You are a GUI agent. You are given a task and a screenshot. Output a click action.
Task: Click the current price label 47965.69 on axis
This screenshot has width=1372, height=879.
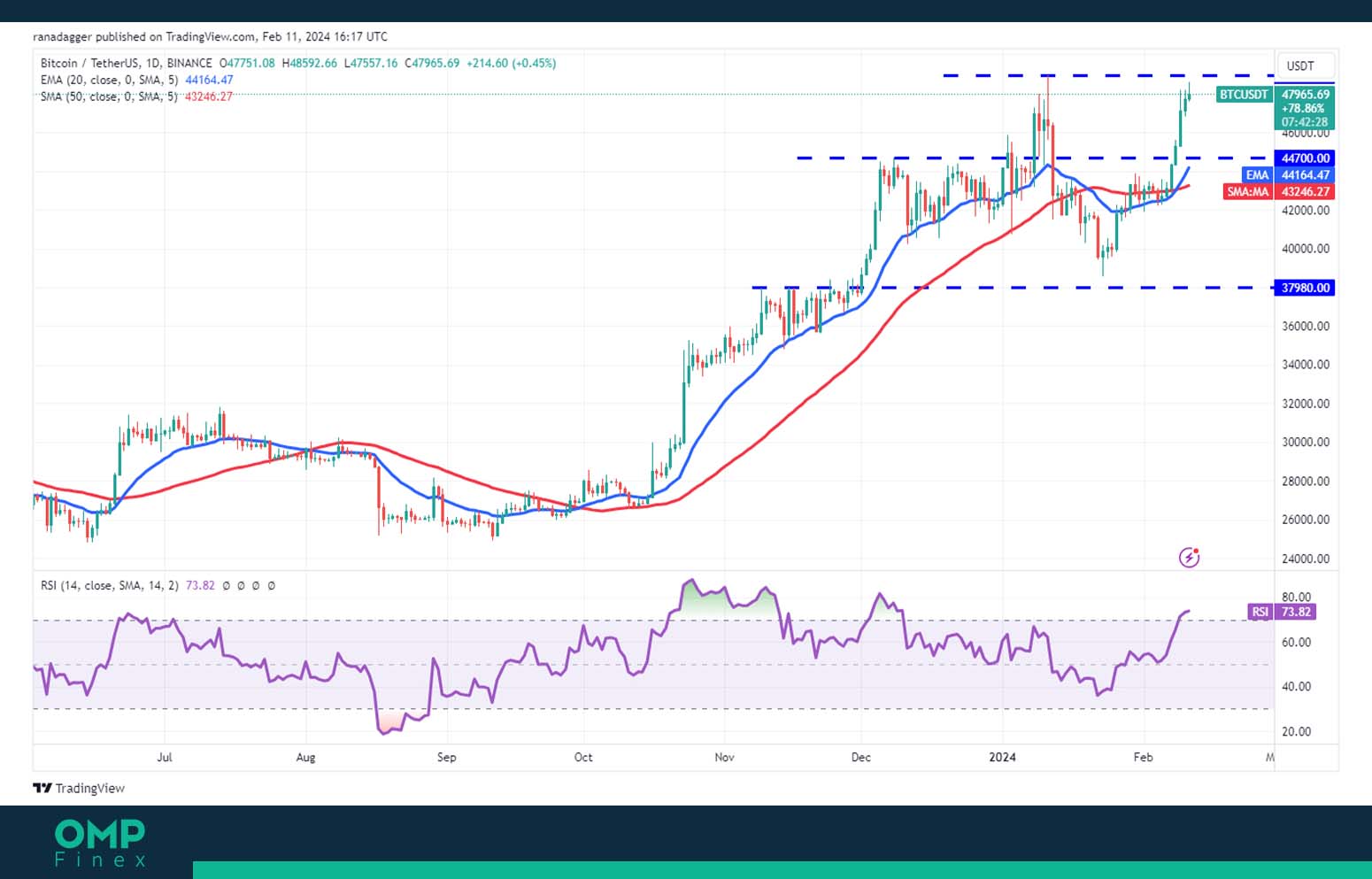click(1306, 94)
